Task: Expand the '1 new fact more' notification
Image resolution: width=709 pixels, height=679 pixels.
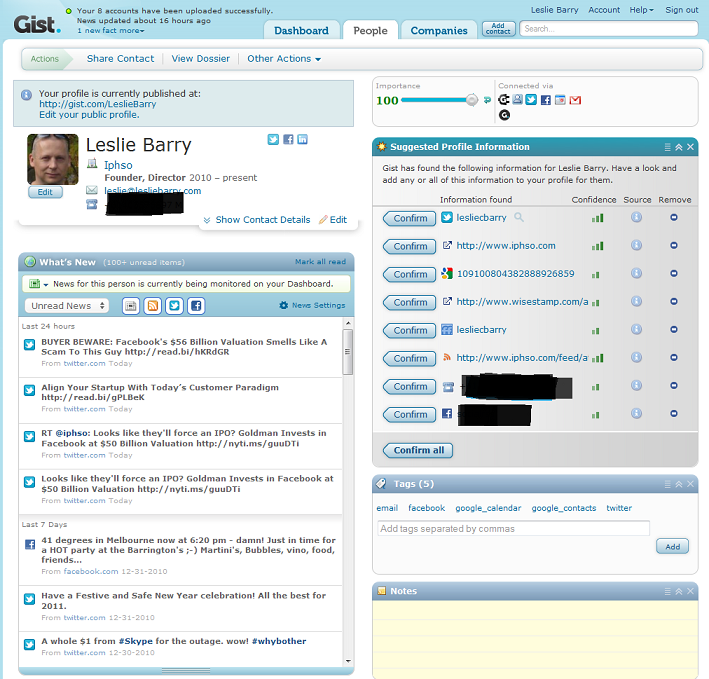Action: pyautogui.click(x=111, y=31)
